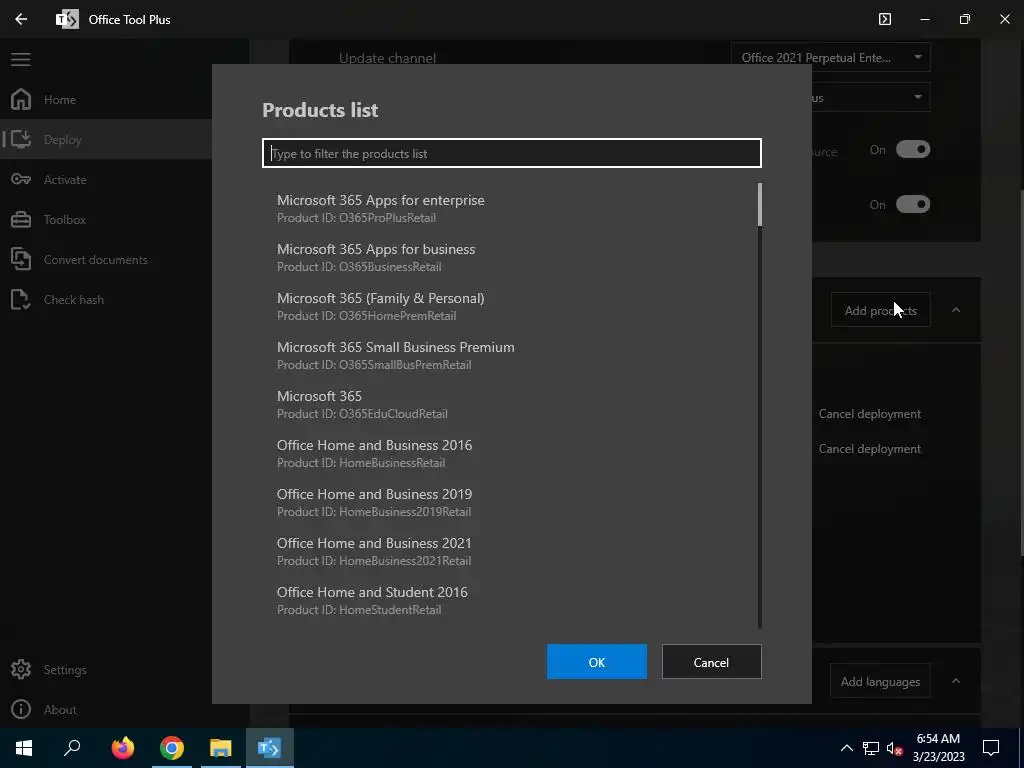Click the back arrow in title bar
This screenshot has width=1024, height=768.
pos(21,19)
